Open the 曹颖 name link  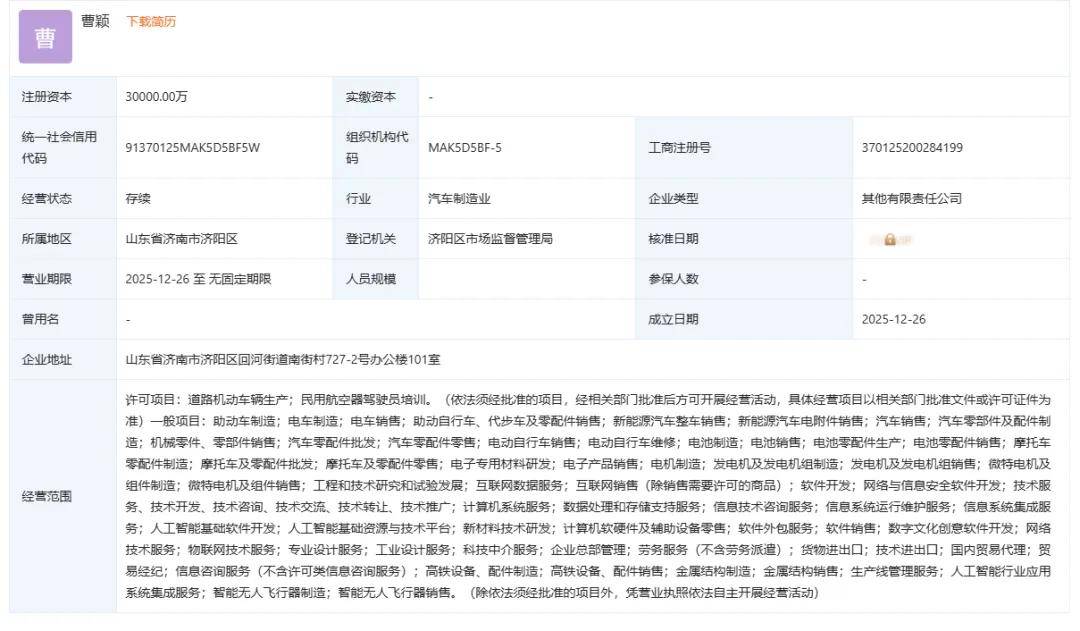pyautogui.click(x=96, y=21)
